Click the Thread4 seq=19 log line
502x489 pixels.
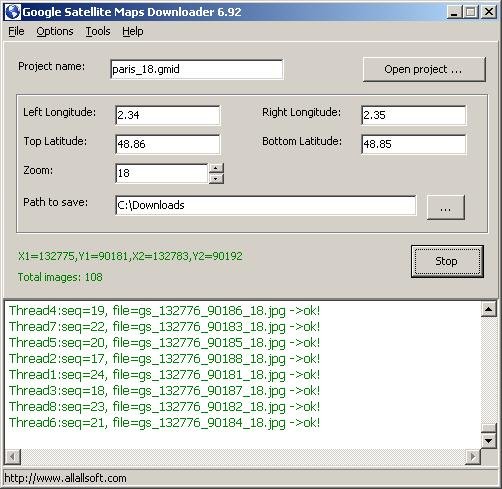click(164, 311)
